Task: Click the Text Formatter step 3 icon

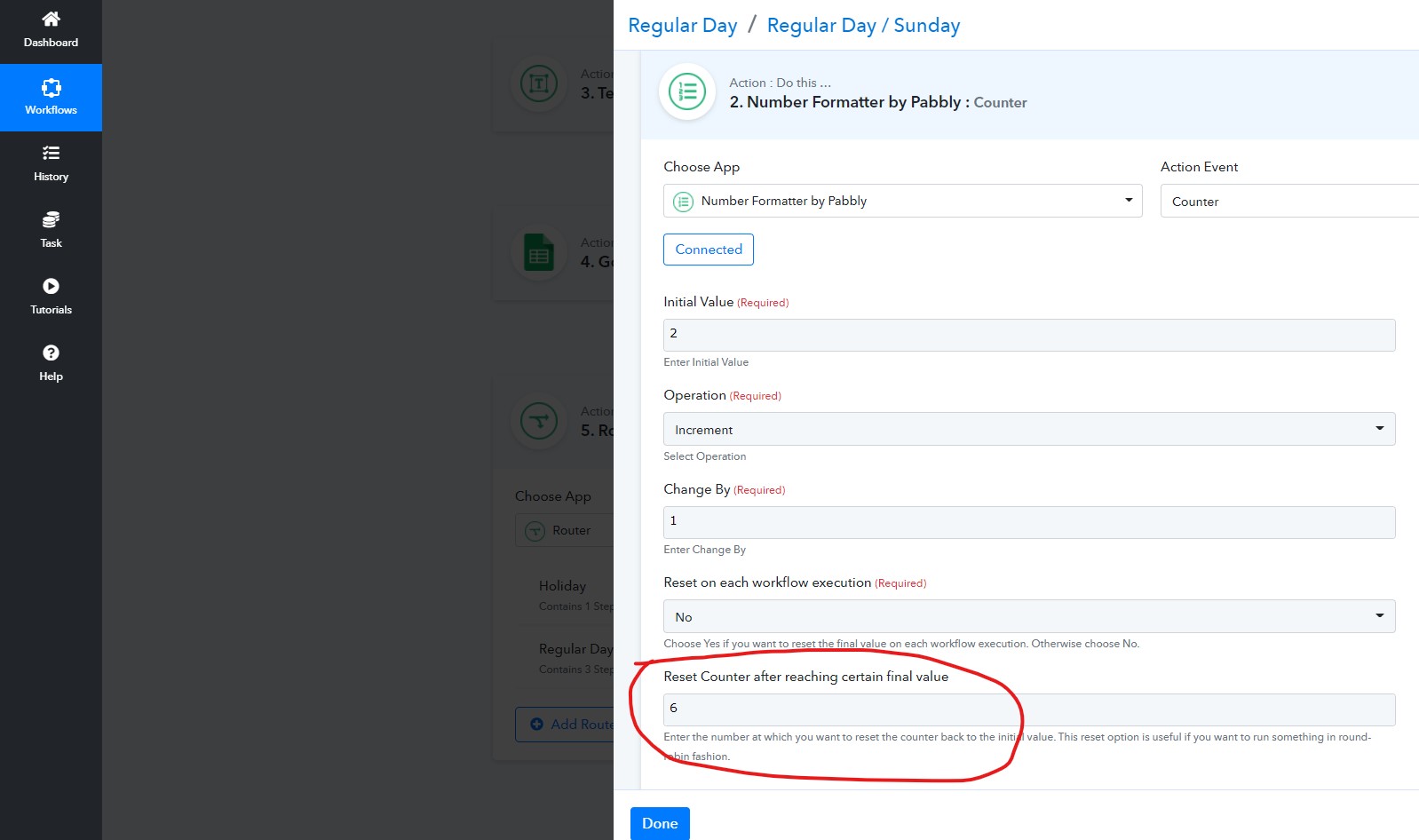Action: coord(539,84)
